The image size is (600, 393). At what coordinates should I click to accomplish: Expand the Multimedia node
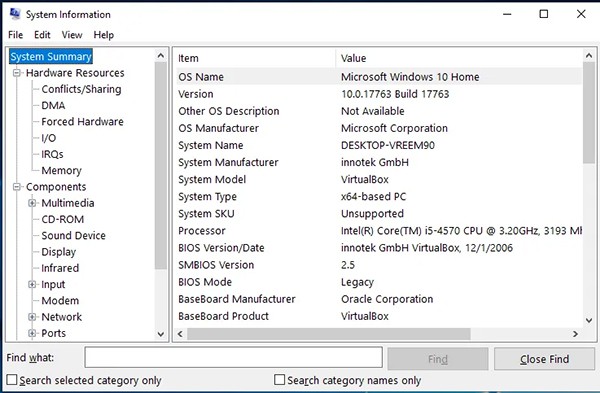(x=32, y=203)
